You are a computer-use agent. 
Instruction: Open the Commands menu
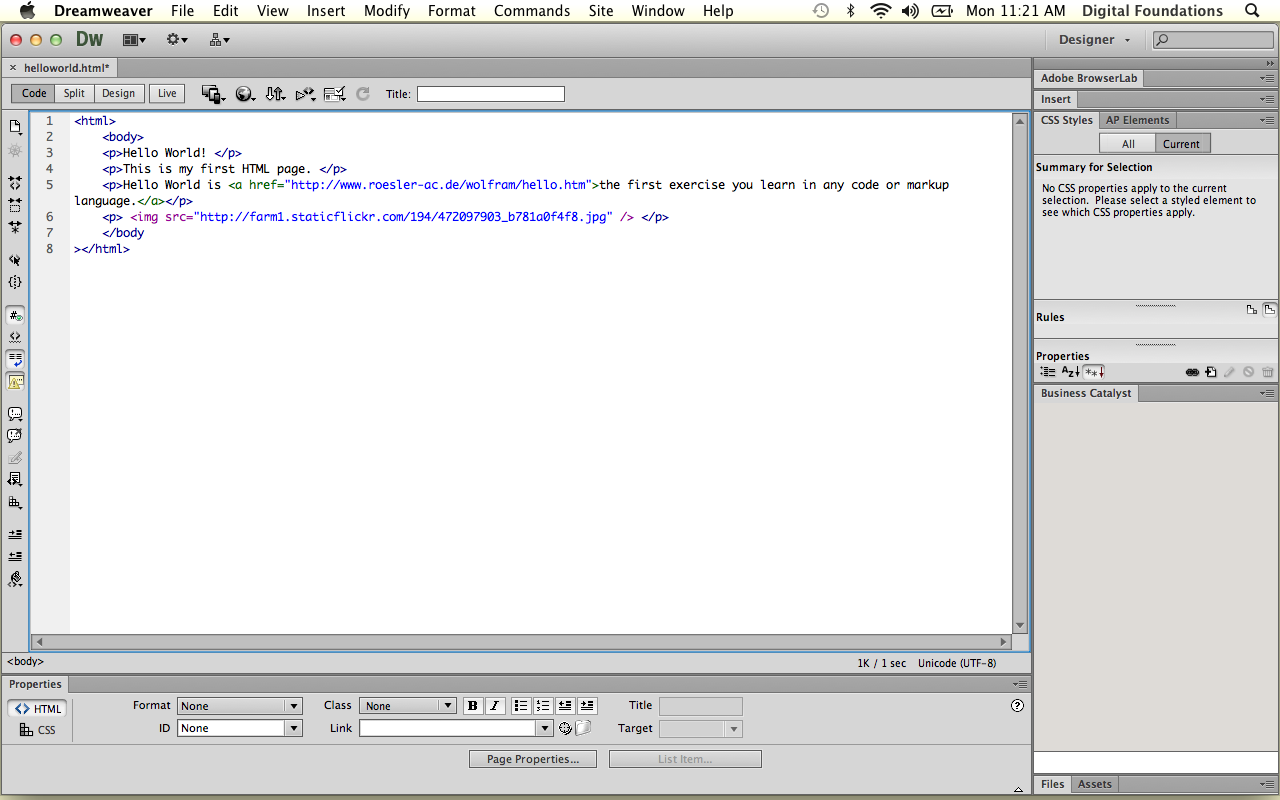point(532,11)
